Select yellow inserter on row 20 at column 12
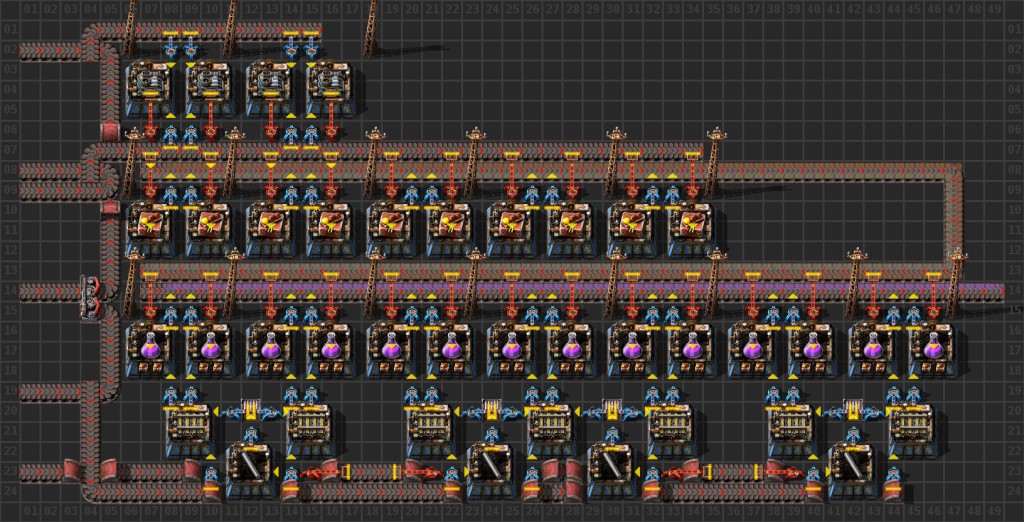Viewport: 1024px width, 522px height. coord(249,411)
